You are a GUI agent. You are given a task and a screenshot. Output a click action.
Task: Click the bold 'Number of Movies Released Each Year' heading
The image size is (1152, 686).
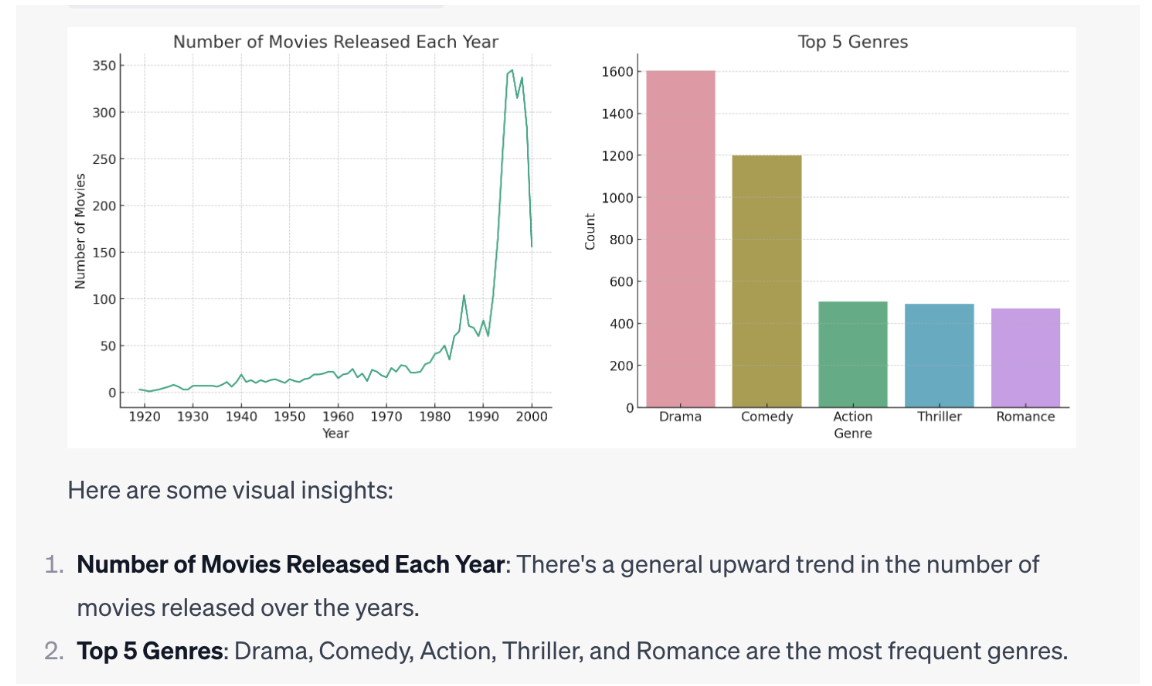coord(290,564)
